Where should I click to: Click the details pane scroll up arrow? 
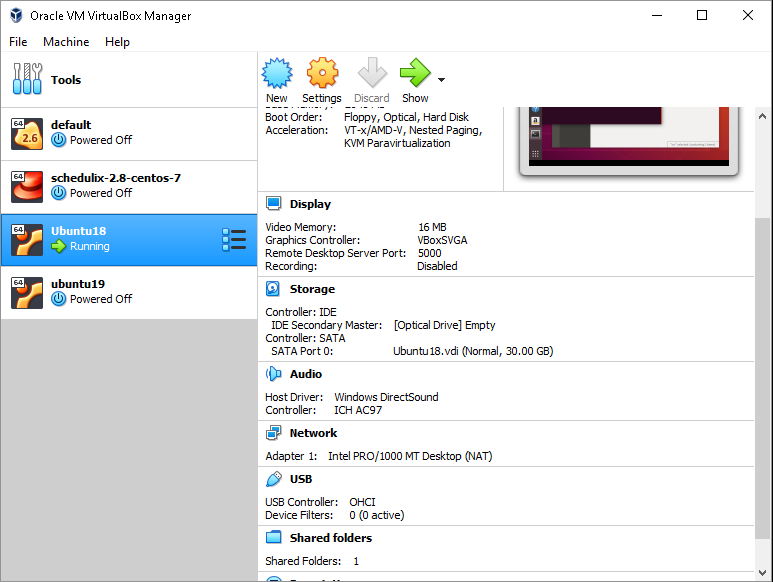(x=762, y=116)
